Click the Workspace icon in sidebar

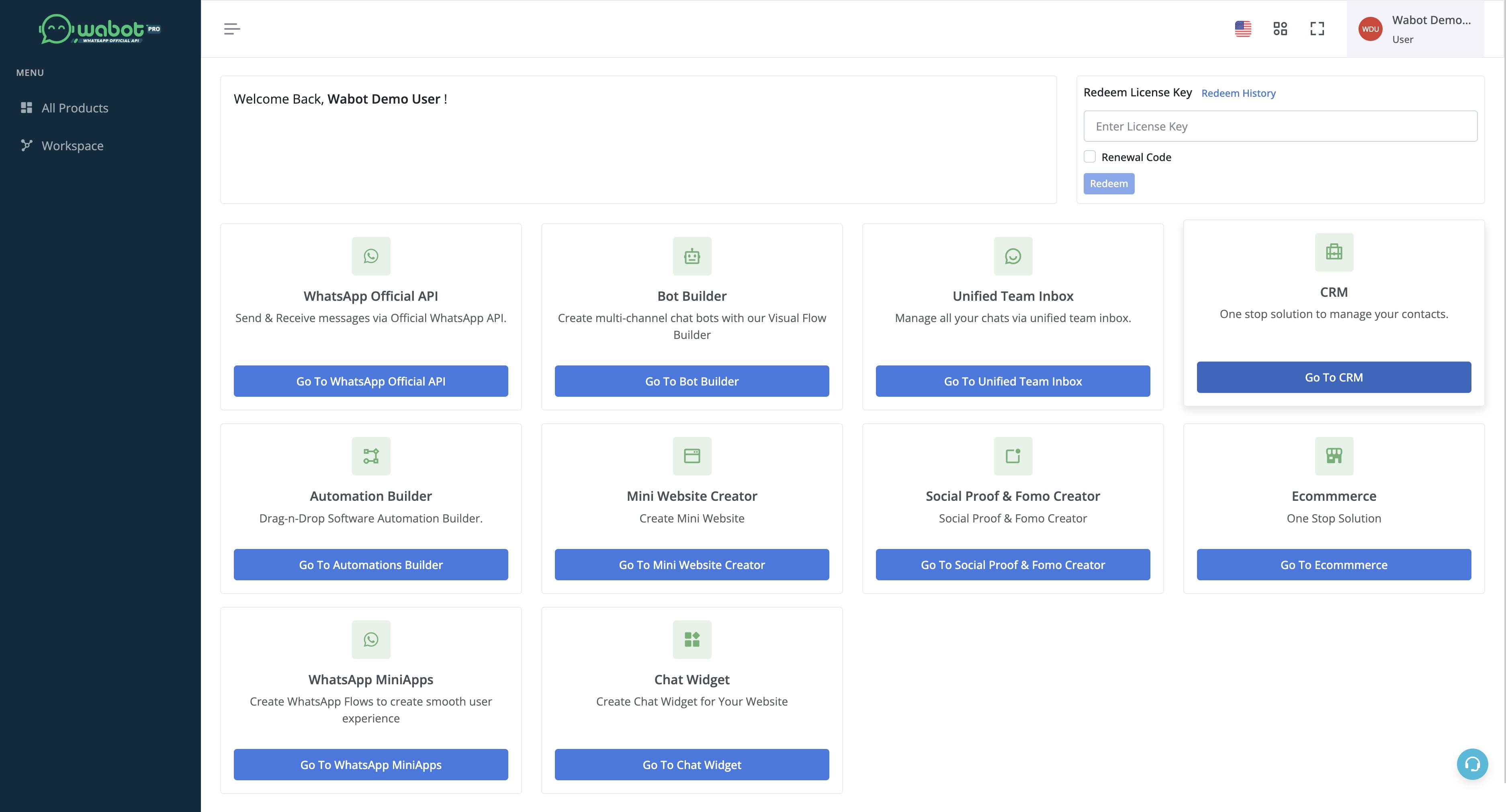coord(26,145)
